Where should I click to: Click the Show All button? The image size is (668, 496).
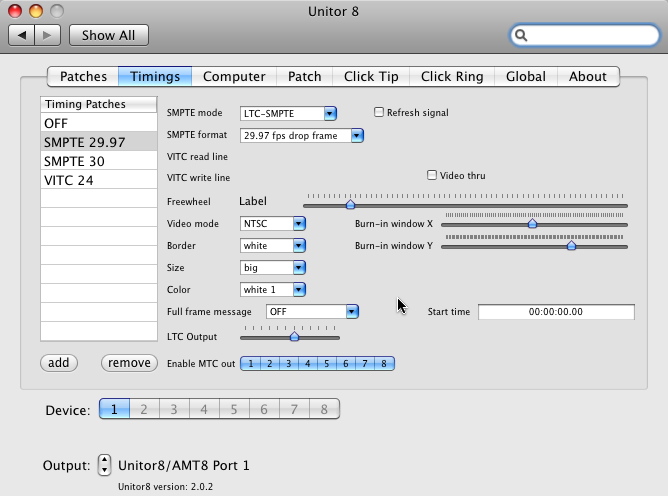click(x=109, y=35)
